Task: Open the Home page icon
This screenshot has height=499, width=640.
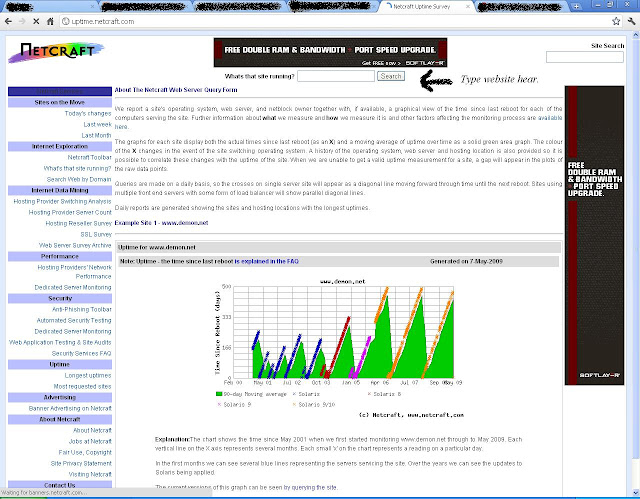Action: (50, 21)
